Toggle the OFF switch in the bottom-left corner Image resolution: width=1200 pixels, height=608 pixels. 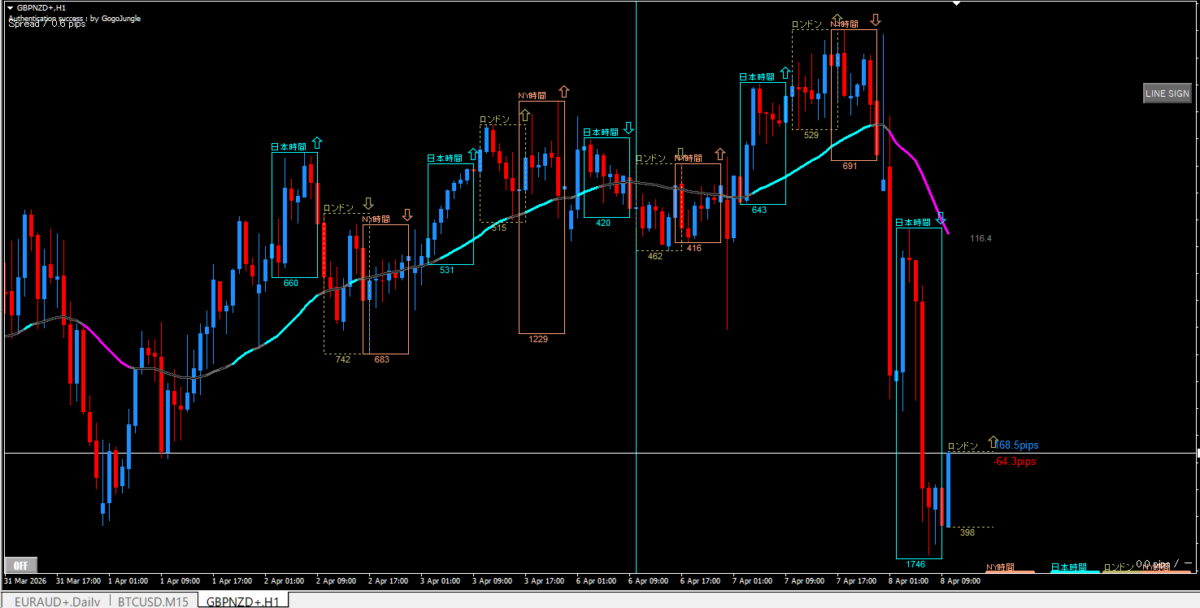(x=20, y=564)
